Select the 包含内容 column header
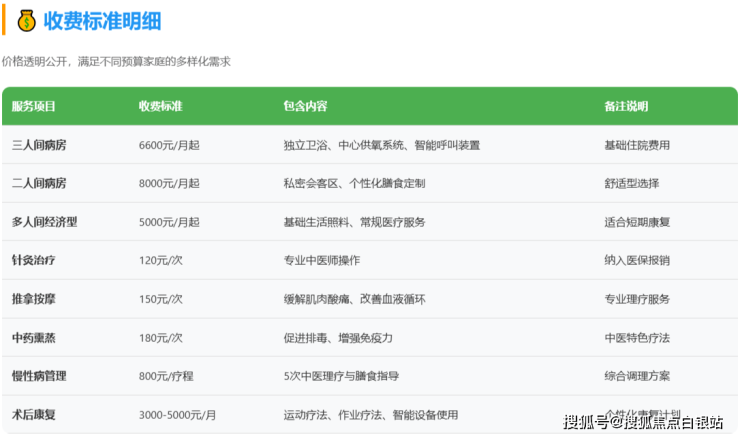The height and width of the screenshot is (438, 740). [x=305, y=106]
